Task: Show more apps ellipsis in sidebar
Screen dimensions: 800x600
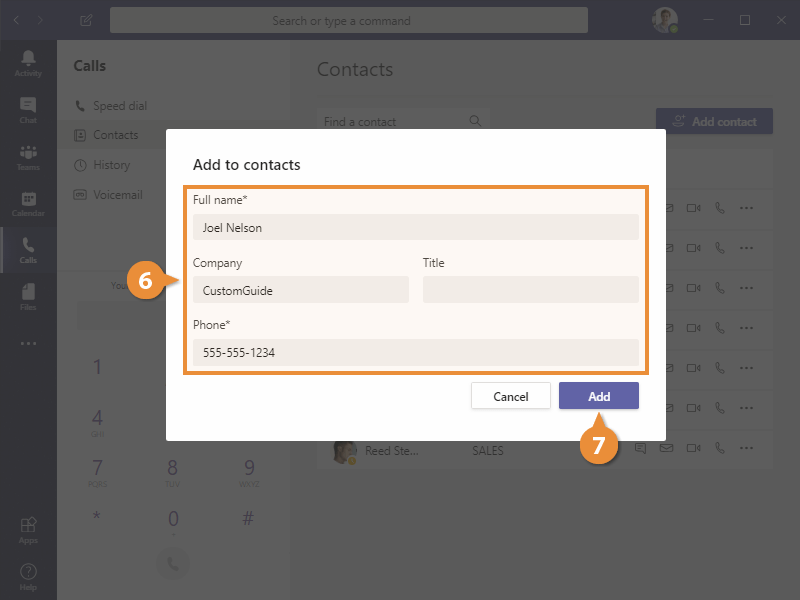Action: tap(28, 343)
